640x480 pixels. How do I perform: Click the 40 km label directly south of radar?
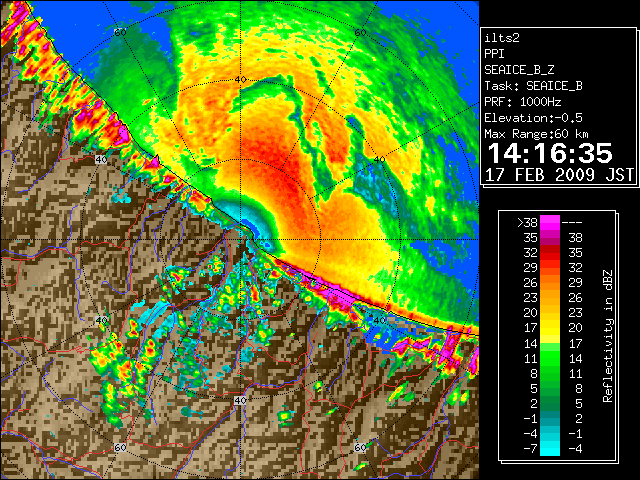[x=240, y=400]
